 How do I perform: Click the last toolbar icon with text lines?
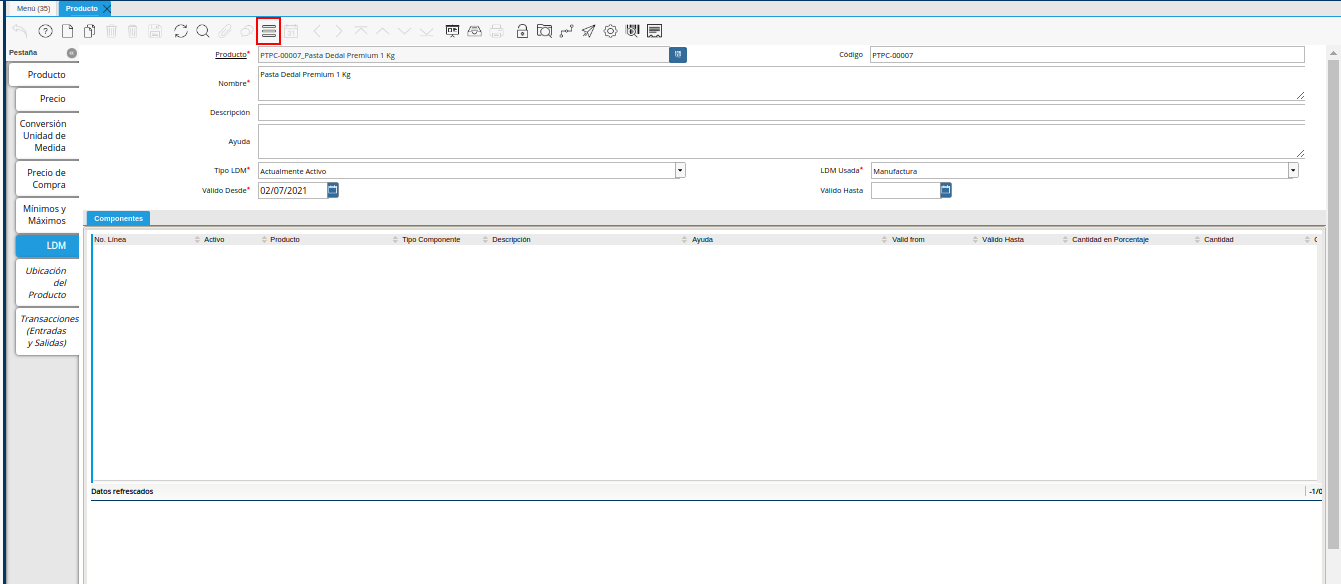pyautogui.click(x=655, y=31)
